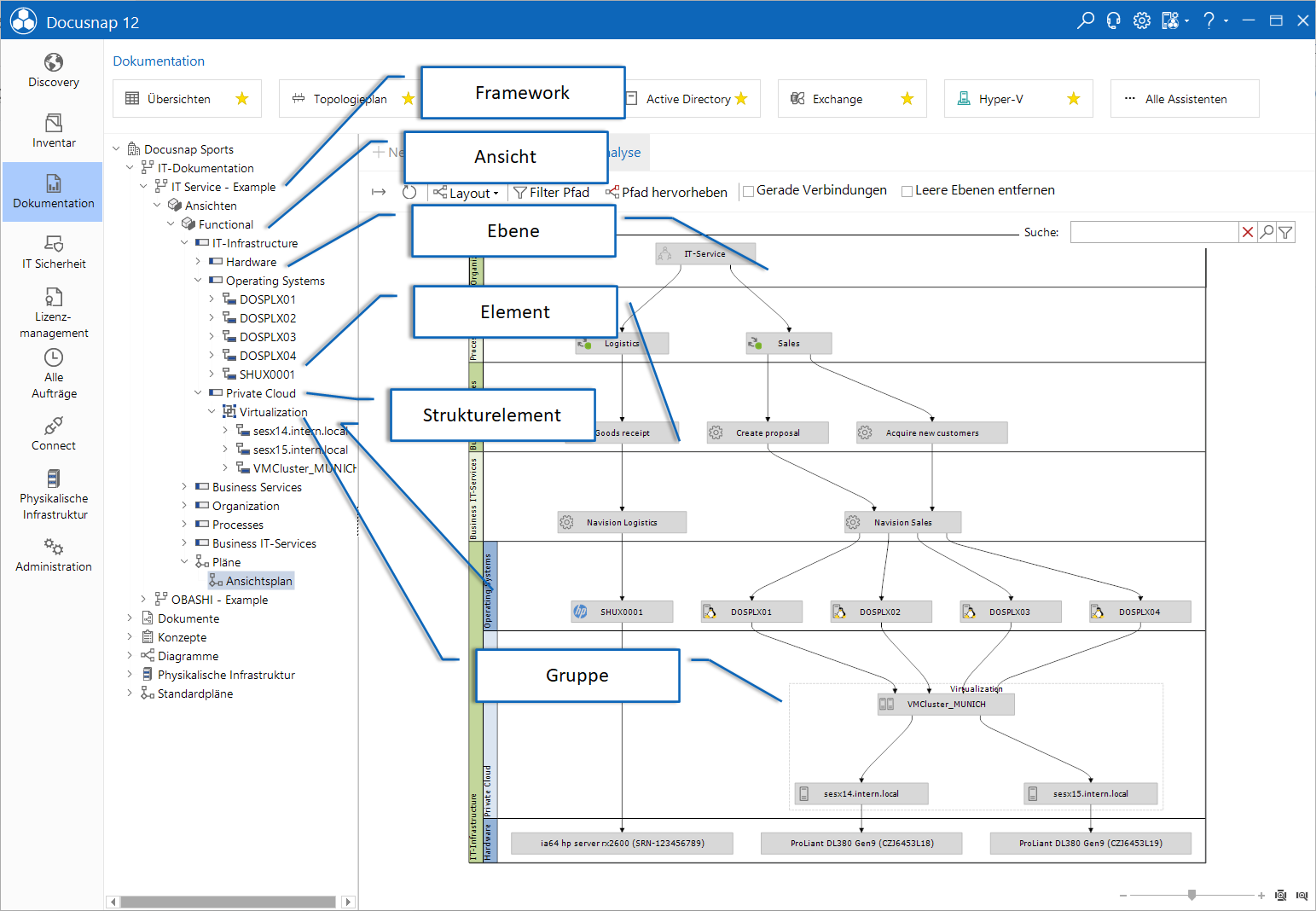Open Lizenzmanagement from the sidebar
The image size is (1316, 911).
click(x=53, y=313)
